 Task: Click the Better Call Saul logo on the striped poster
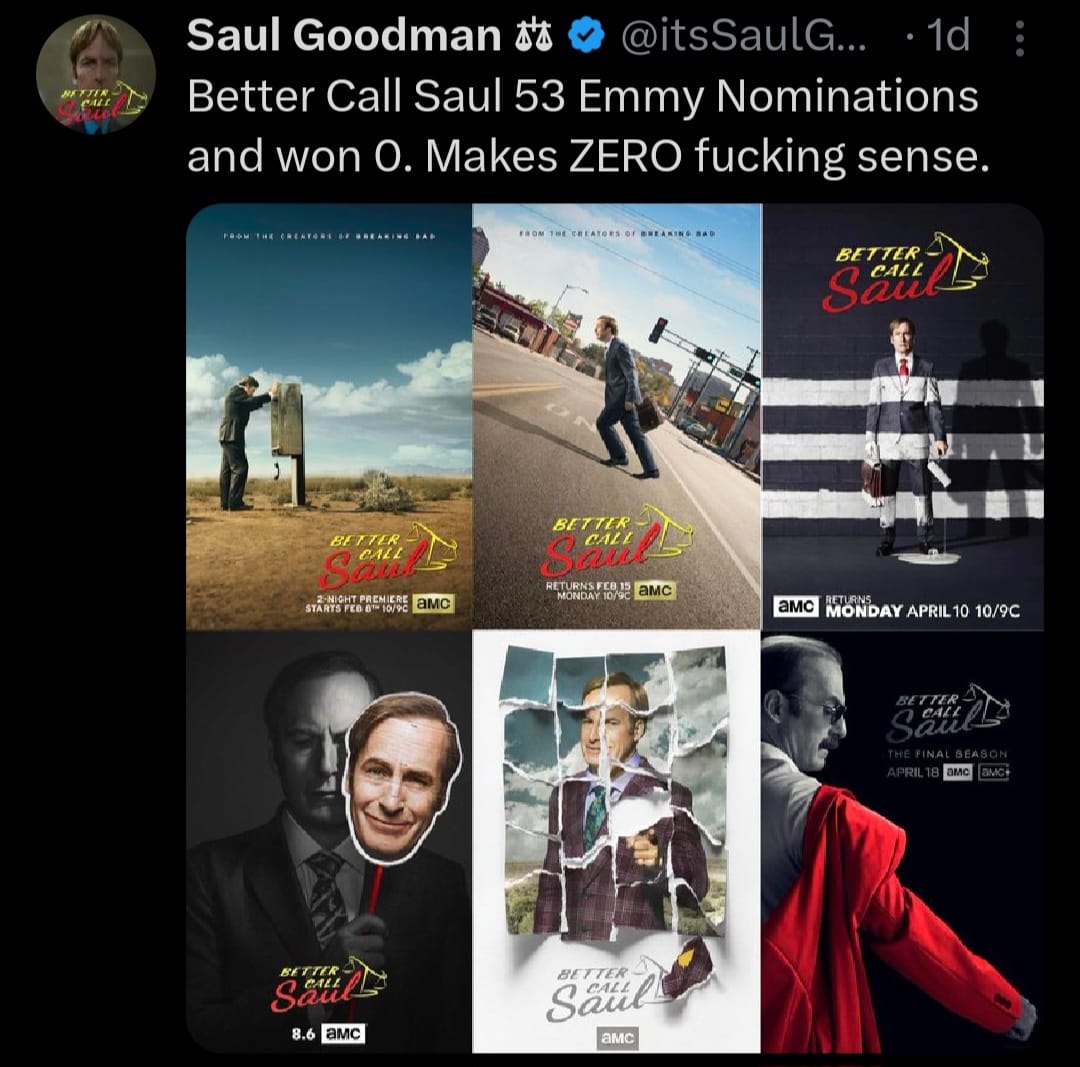click(903, 271)
